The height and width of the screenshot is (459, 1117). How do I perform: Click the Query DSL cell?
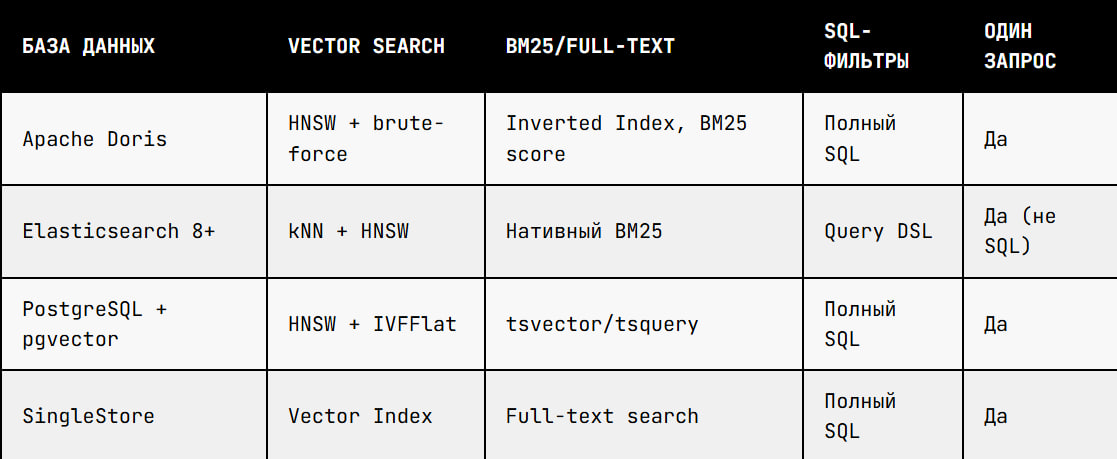883,232
